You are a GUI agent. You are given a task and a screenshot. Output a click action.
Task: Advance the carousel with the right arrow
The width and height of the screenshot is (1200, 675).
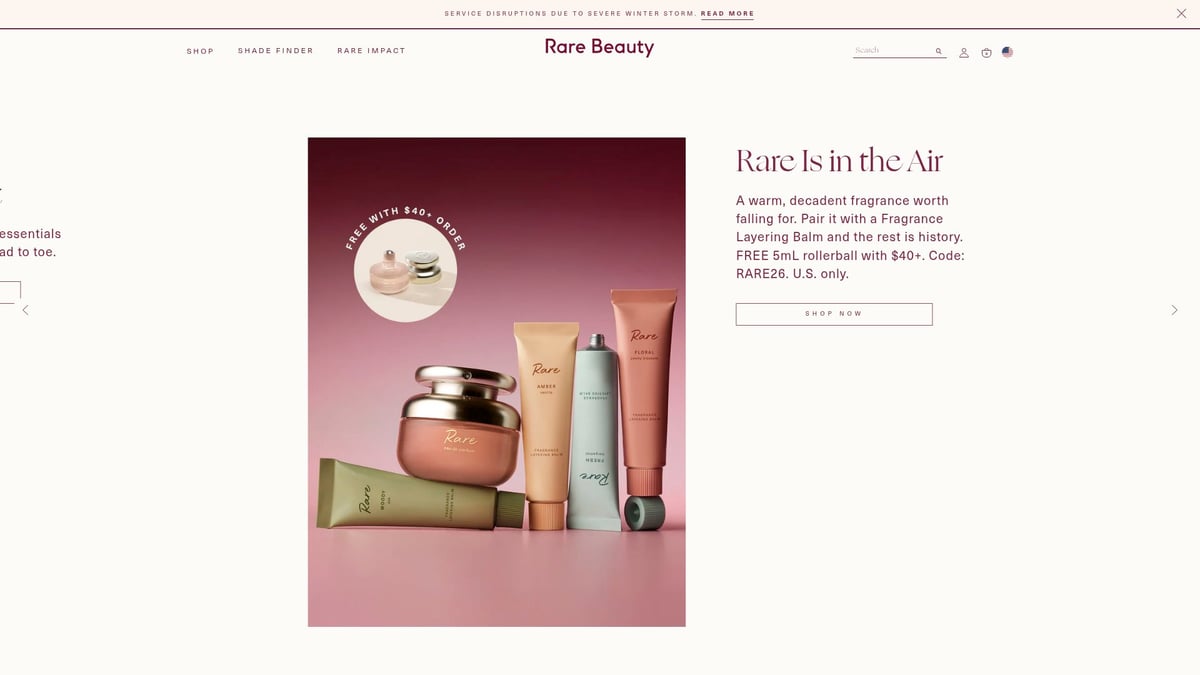(x=1174, y=310)
